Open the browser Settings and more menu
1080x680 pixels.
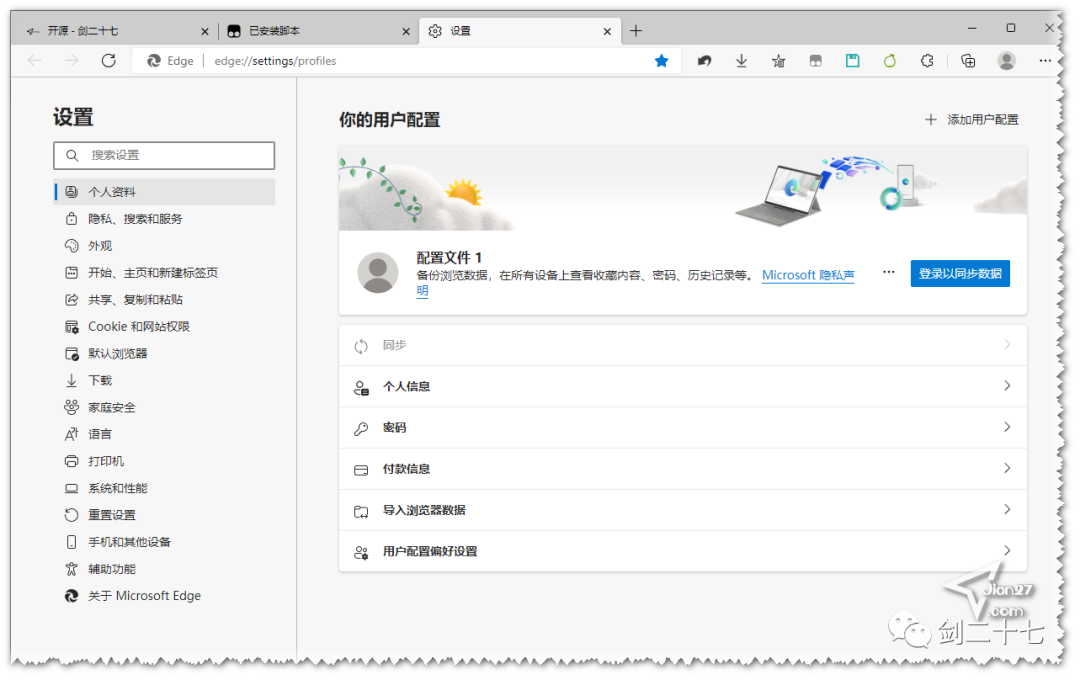(x=1045, y=61)
